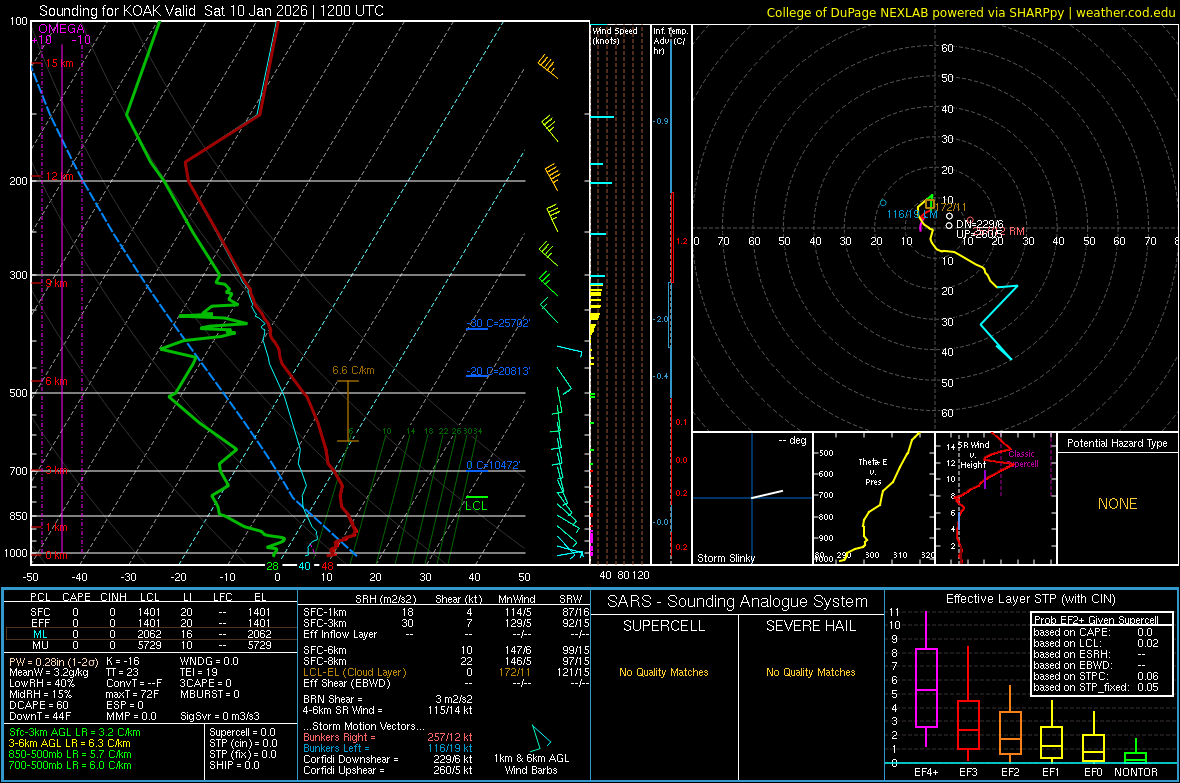The width and height of the screenshot is (1180, 783).
Task: Click the Wind Speed (knots) panel header
Action: coord(615,35)
